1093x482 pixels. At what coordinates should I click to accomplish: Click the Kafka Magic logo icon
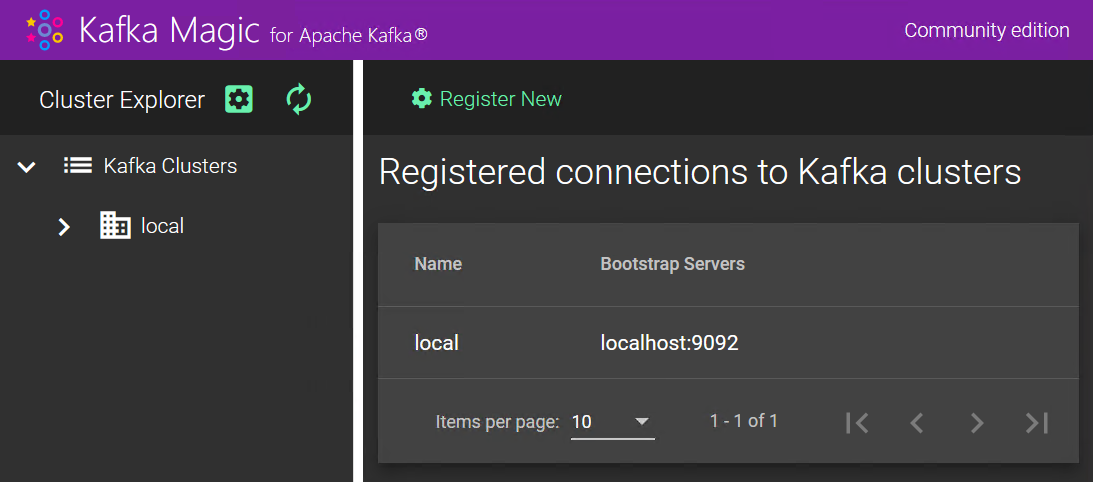point(45,30)
